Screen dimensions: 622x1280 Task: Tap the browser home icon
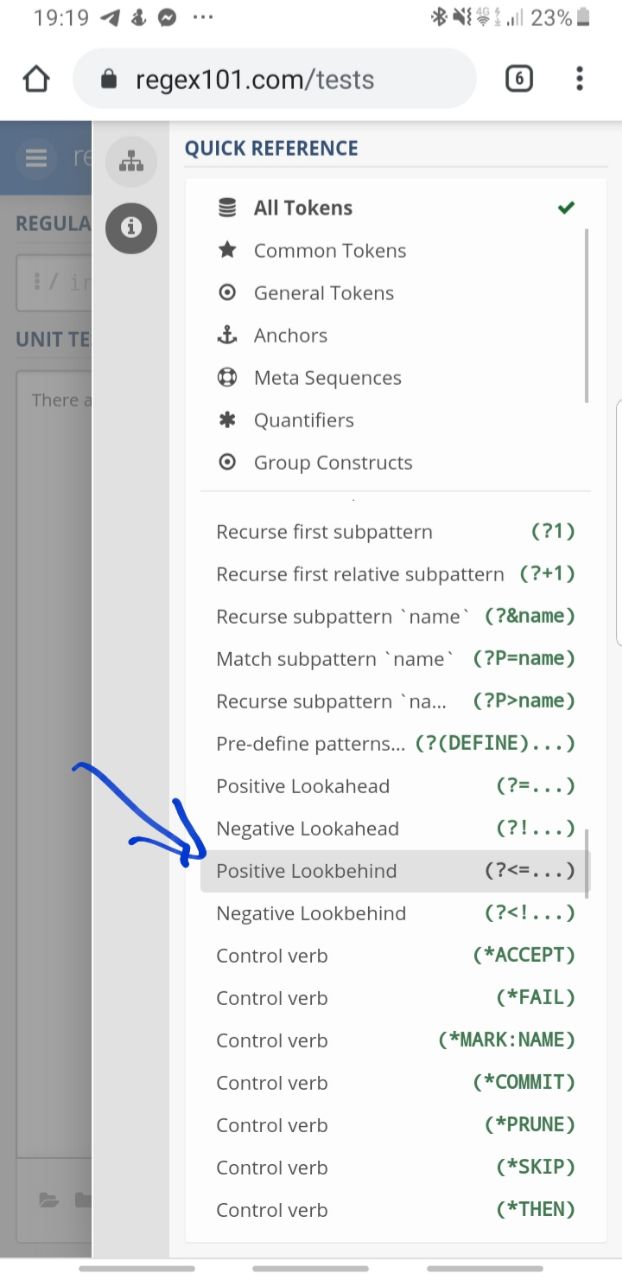36,79
